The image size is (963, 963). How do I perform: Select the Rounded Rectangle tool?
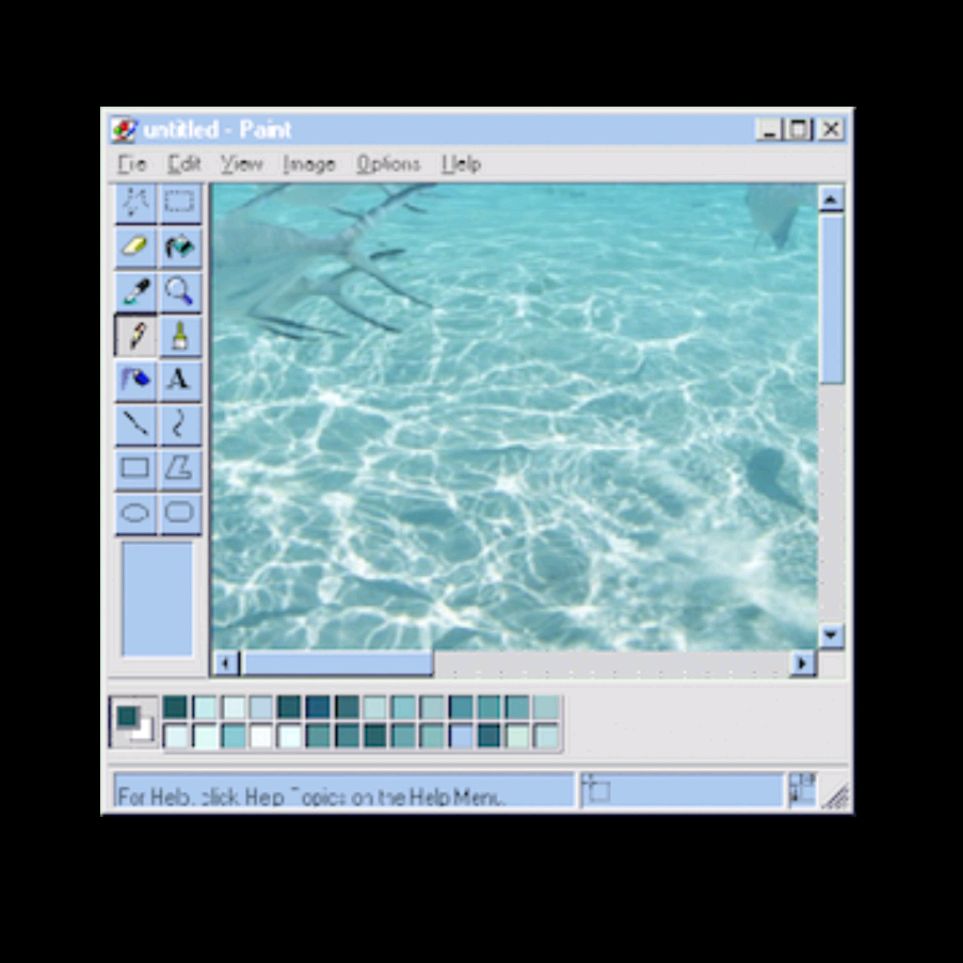click(179, 513)
